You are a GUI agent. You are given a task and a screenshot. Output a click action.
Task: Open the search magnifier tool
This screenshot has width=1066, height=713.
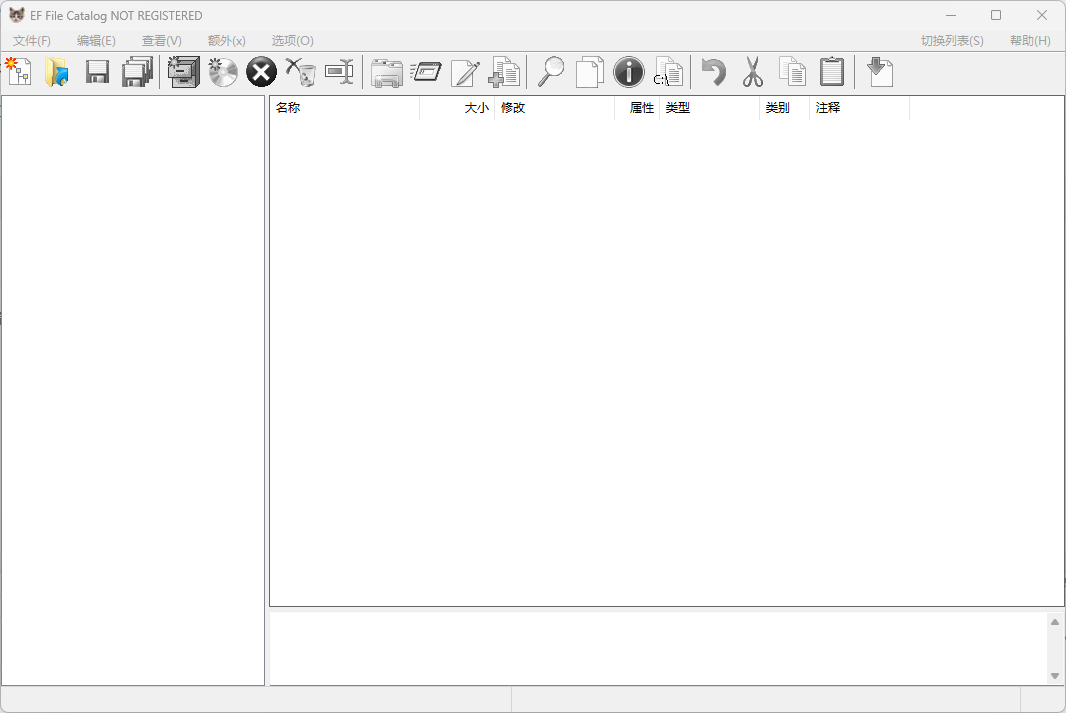(550, 71)
